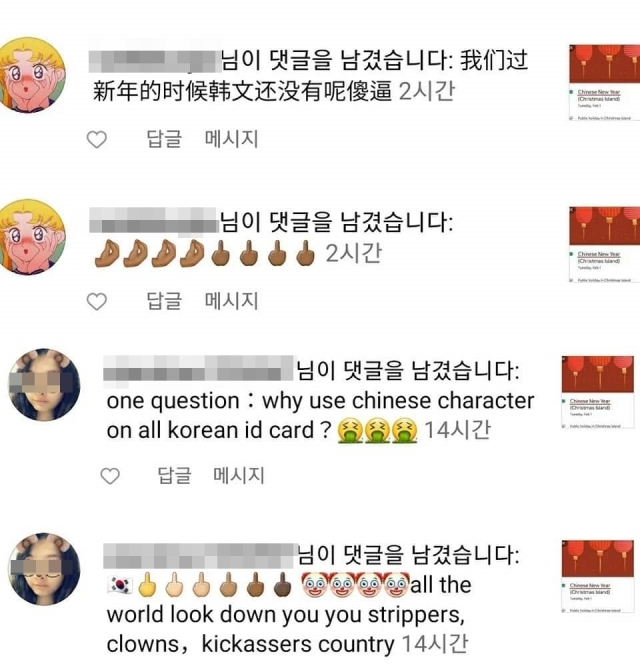View profile photo beside 'one question' comment
640x670 pixels.
pyautogui.click(x=44, y=385)
